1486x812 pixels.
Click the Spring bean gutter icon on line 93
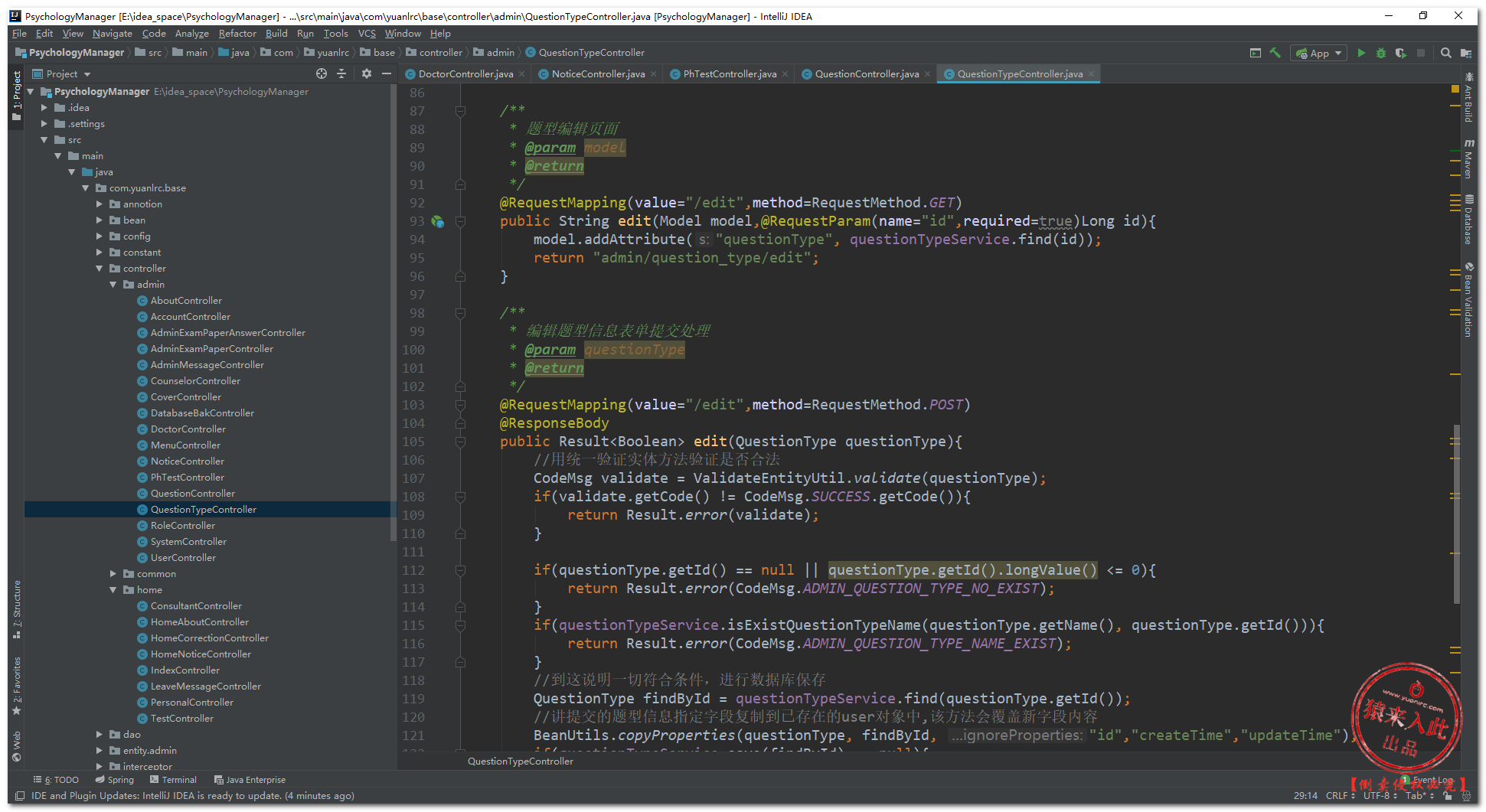tap(437, 221)
